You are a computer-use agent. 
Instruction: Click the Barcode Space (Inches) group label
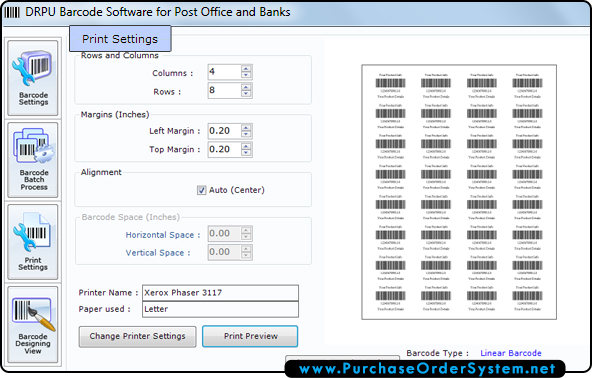131,217
